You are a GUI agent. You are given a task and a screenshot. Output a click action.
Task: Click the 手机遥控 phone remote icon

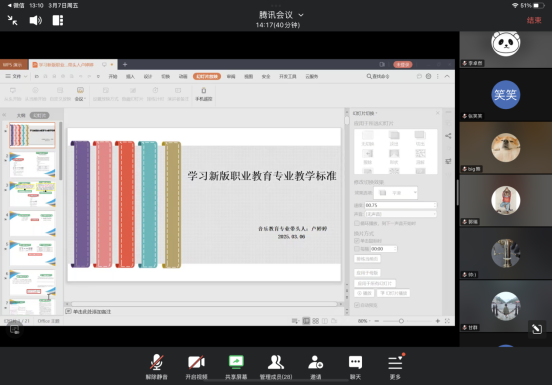(x=203, y=94)
